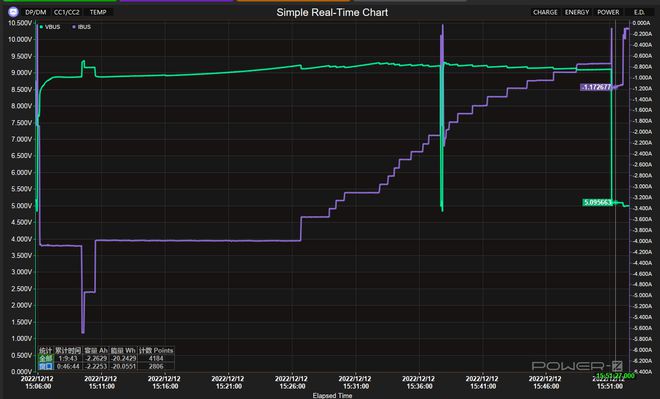Select the blue 窗口 statistics row label

(x=45, y=366)
